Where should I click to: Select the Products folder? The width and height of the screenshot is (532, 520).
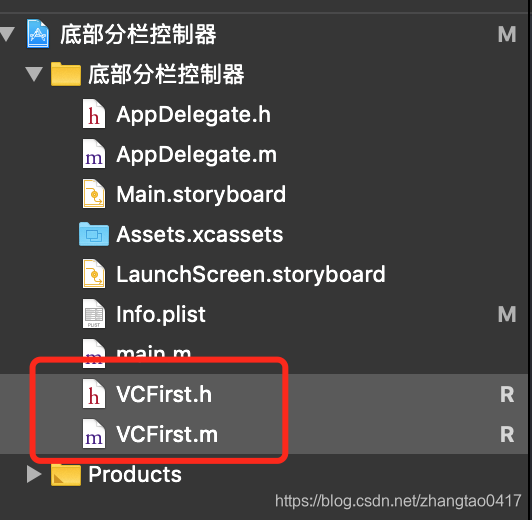[135, 474]
